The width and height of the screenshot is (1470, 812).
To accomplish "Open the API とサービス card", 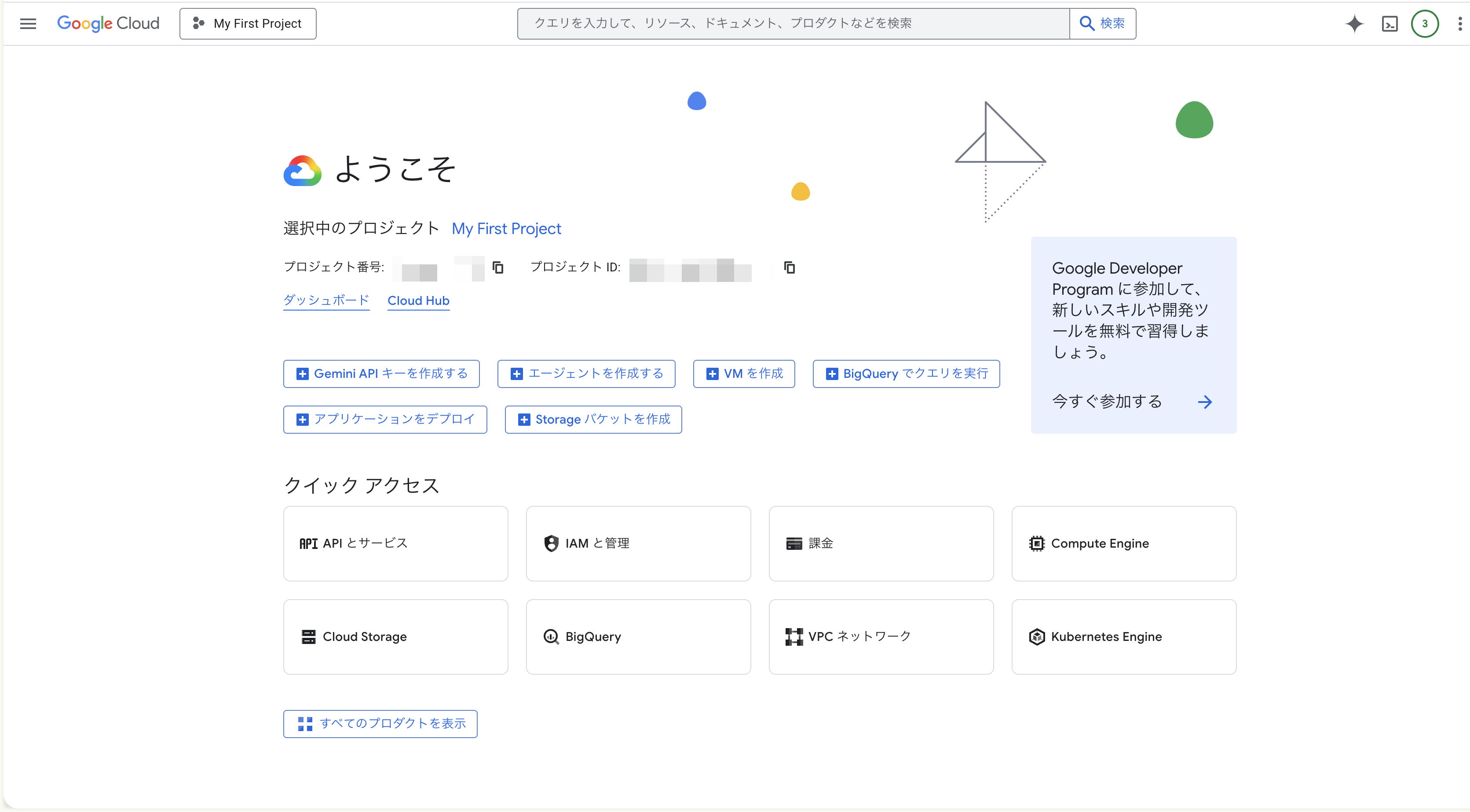I will 395,543.
